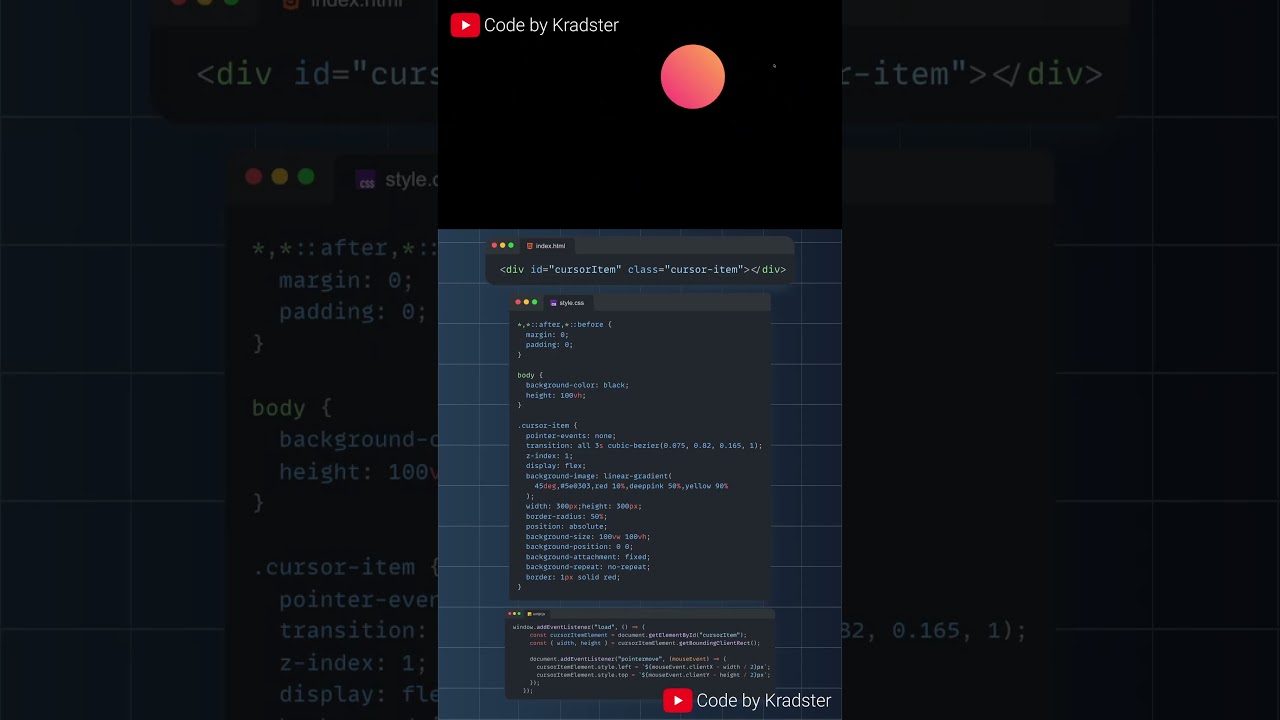Click the sharp '.cursor-item {' selector line
The width and height of the screenshot is (1280, 720).
click(x=547, y=426)
